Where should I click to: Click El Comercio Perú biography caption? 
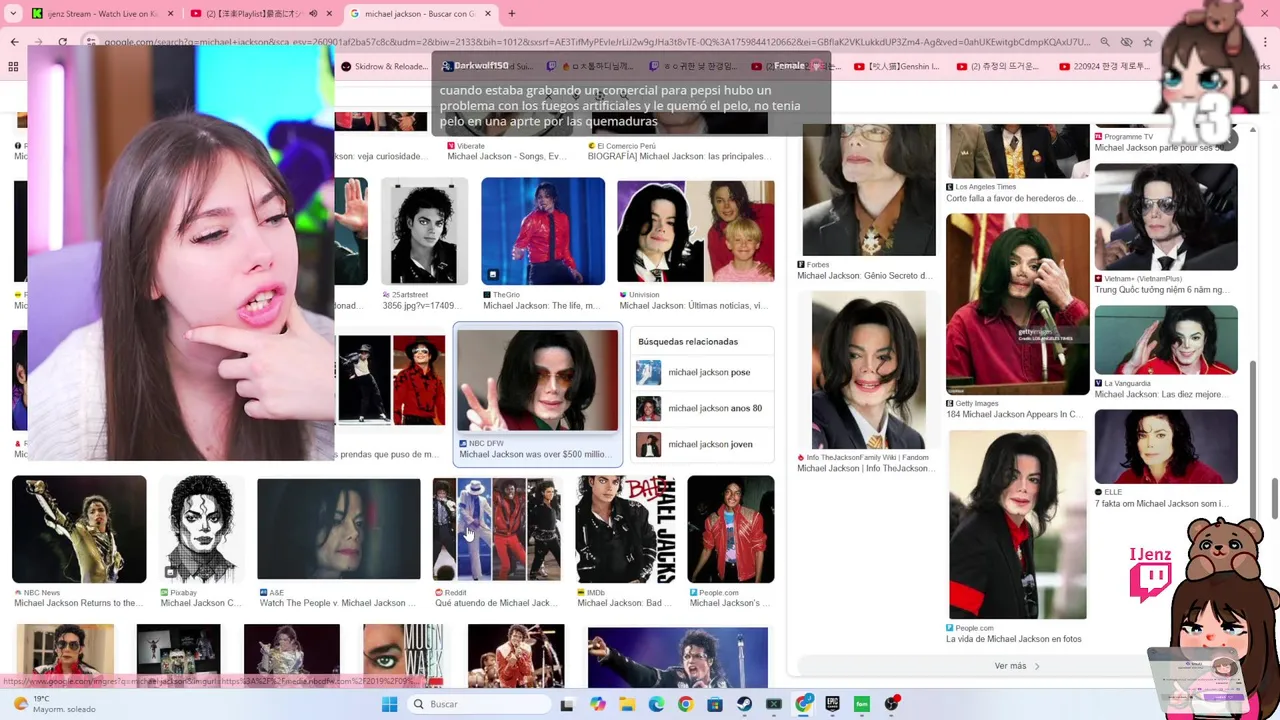[679, 156]
